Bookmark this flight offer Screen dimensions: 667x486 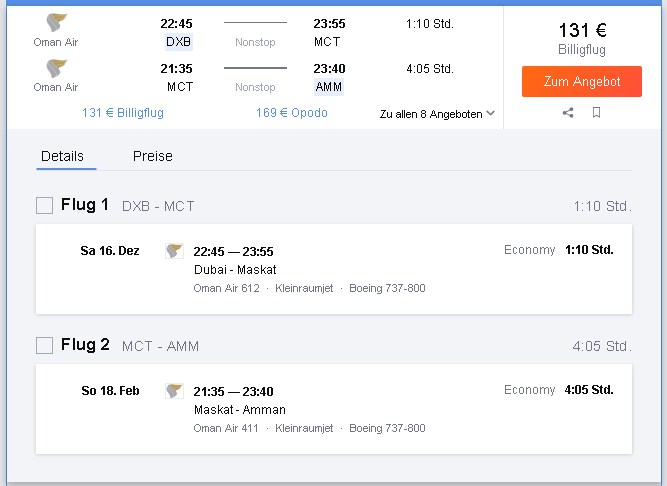point(596,113)
